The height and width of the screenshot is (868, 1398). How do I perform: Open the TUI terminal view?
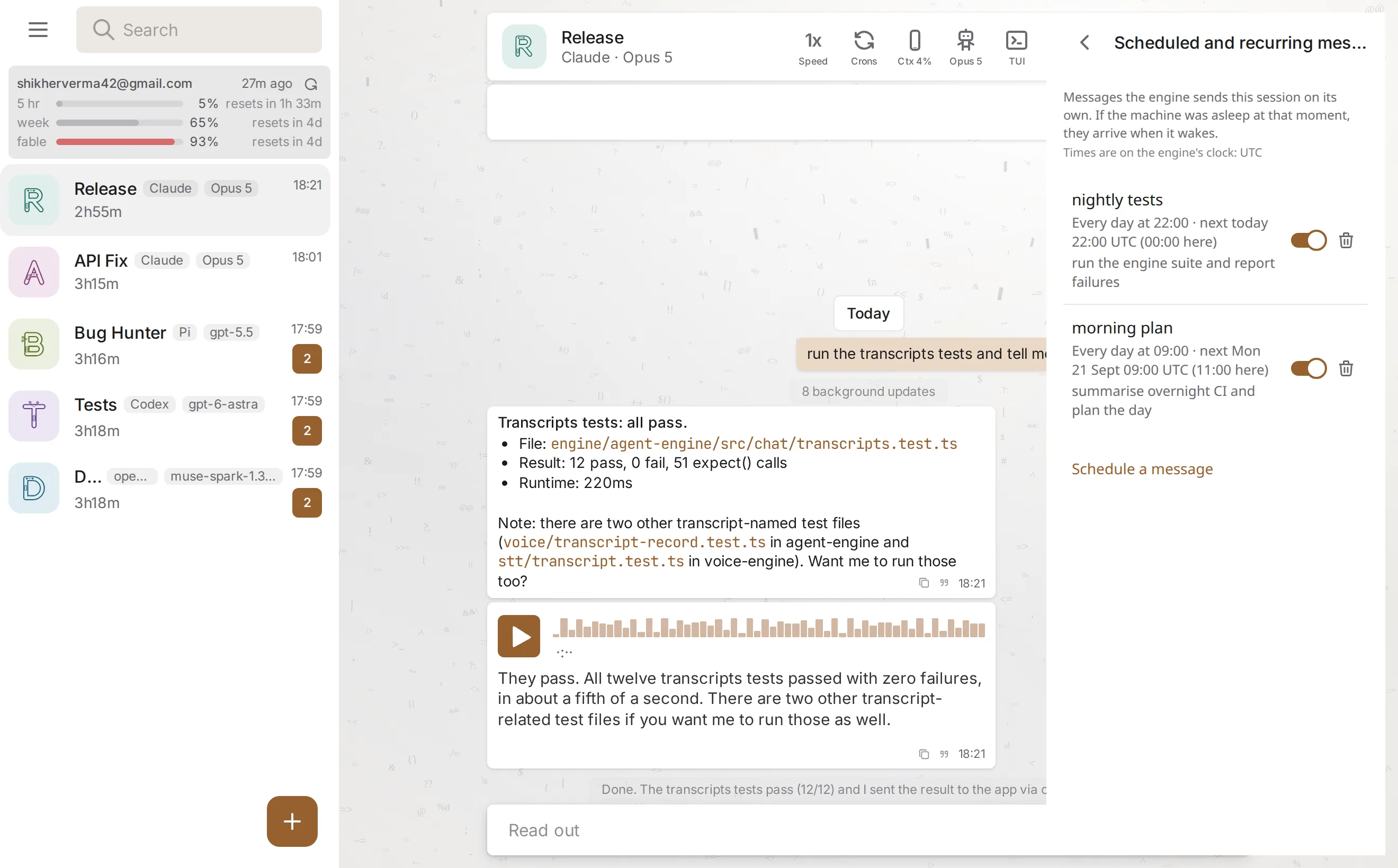click(1016, 47)
